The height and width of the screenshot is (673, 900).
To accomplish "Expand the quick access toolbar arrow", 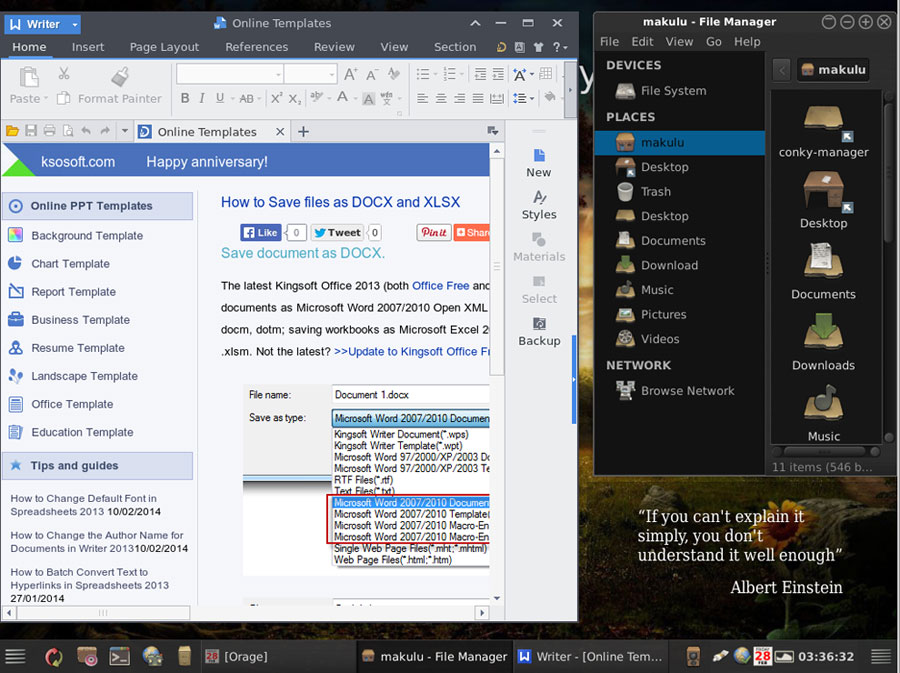I will tap(125, 131).
